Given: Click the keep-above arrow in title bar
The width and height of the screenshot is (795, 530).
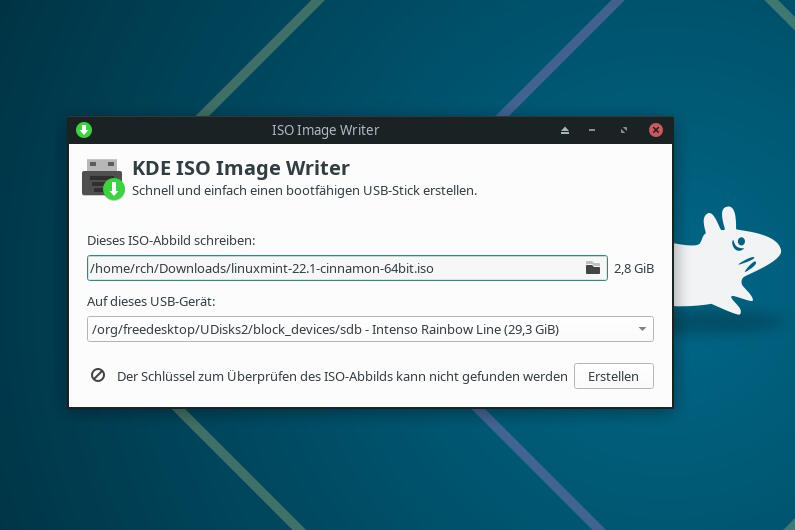Looking at the screenshot, I should pyautogui.click(x=565, y=130).
